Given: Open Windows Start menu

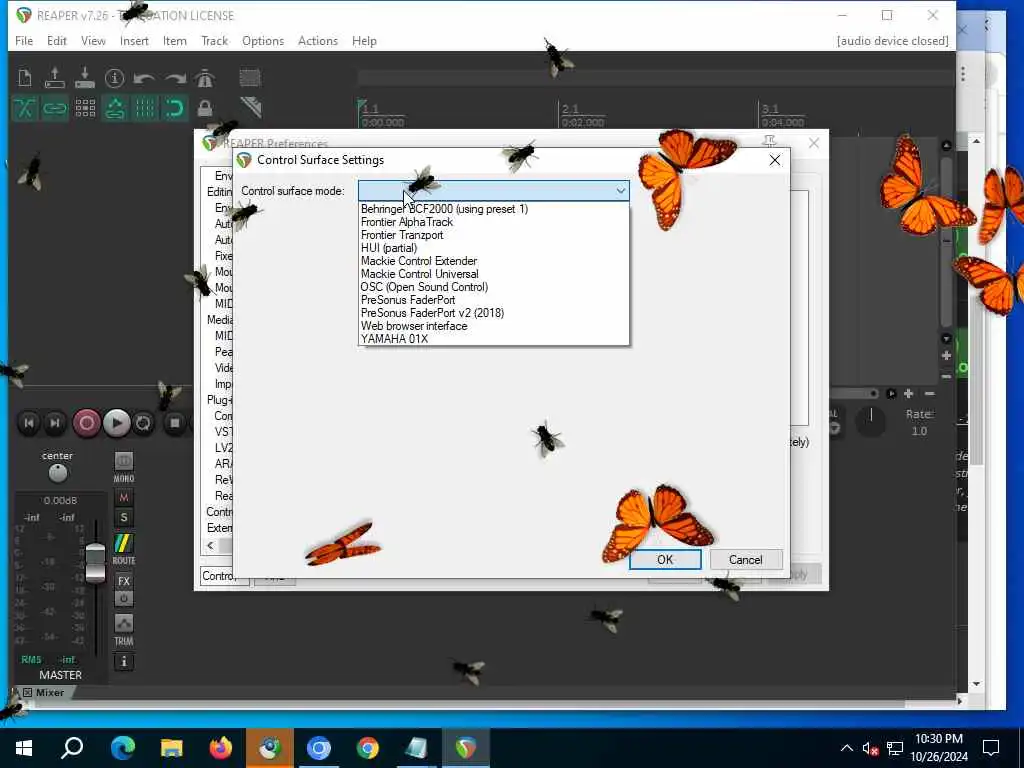Looking at the screenshot, I should (x=24, y=748).
